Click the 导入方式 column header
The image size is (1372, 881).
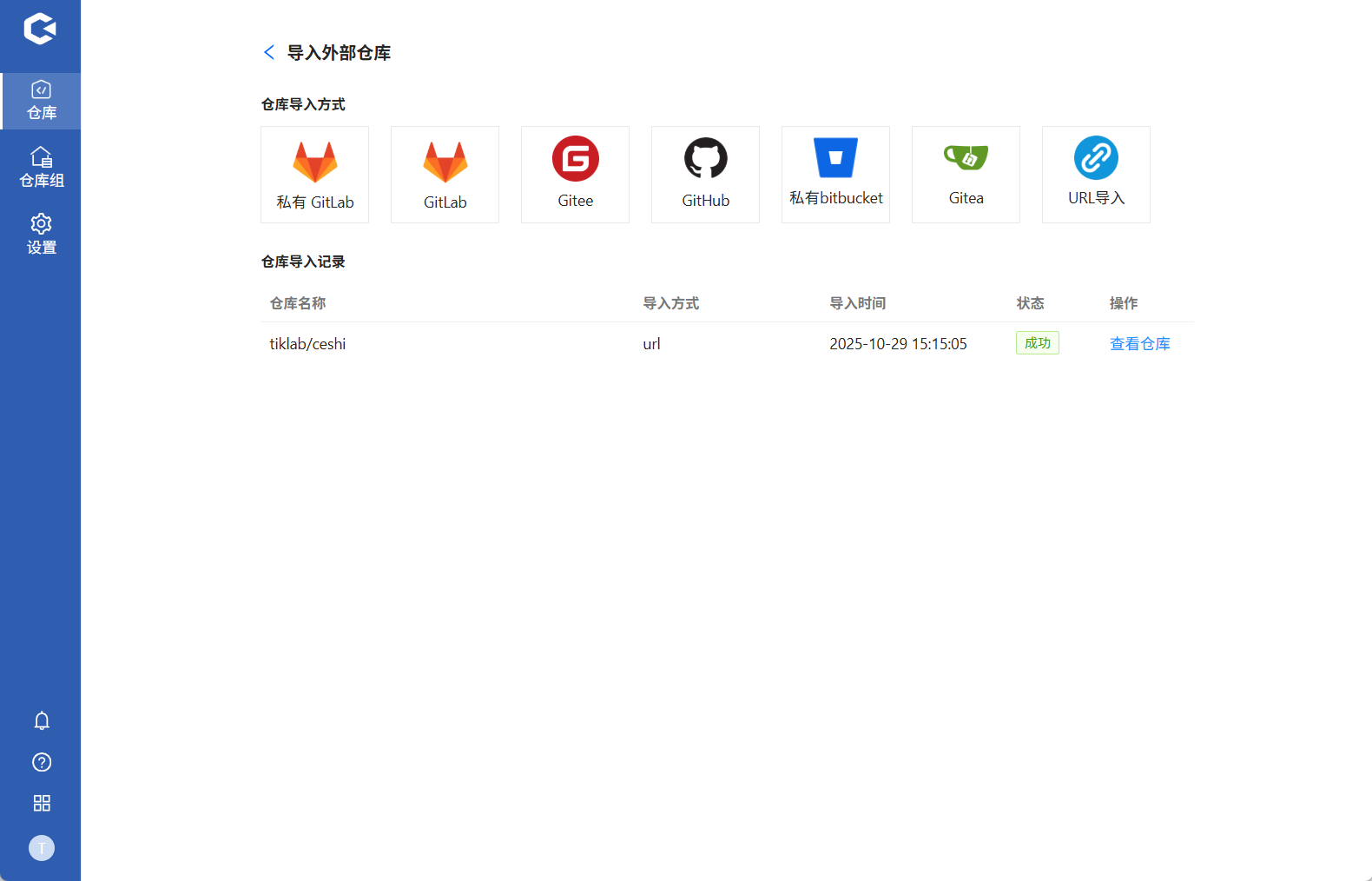(x=670, y=303)
